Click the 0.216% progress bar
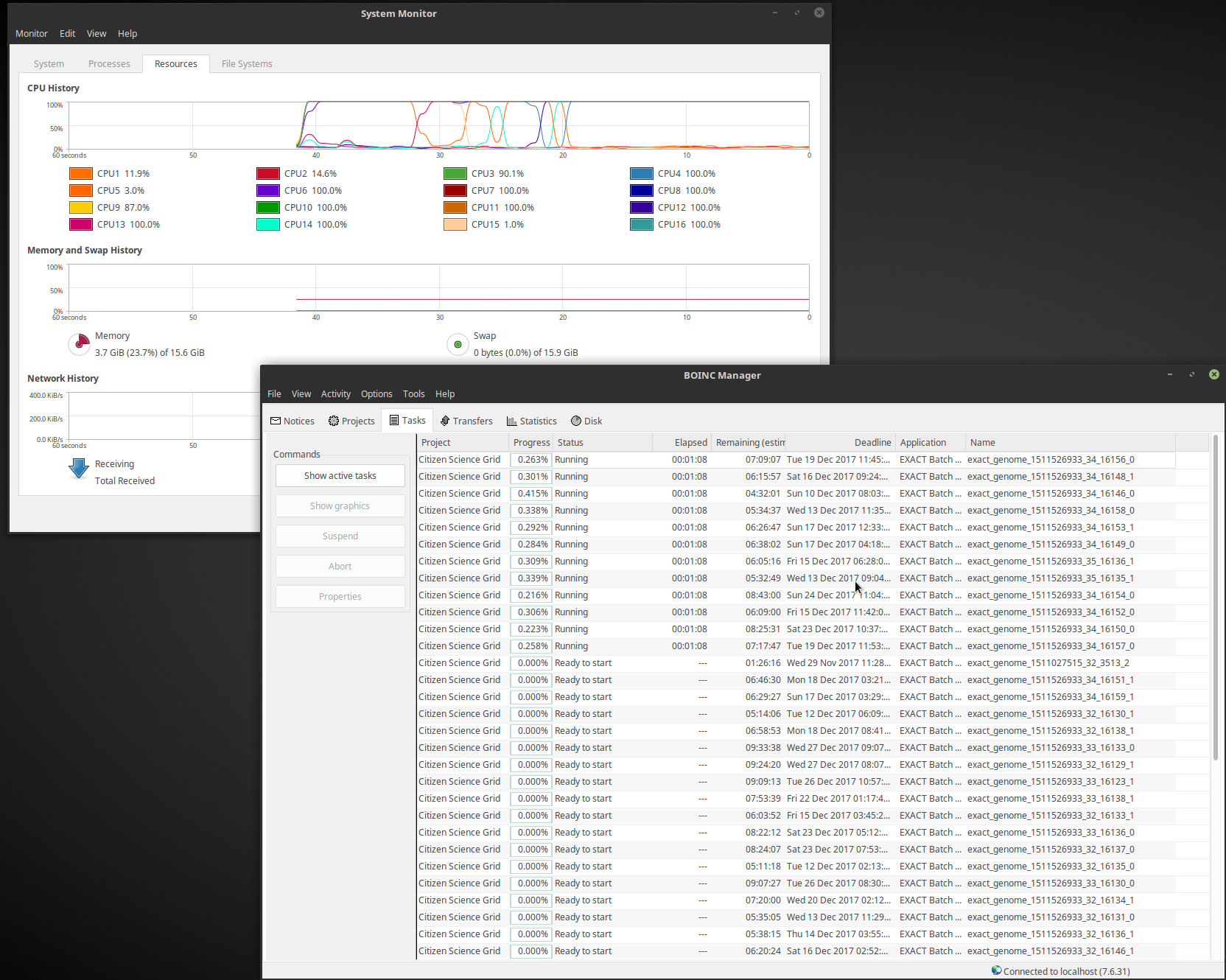This screenshot has width=1226, height=980. [530, 595]
